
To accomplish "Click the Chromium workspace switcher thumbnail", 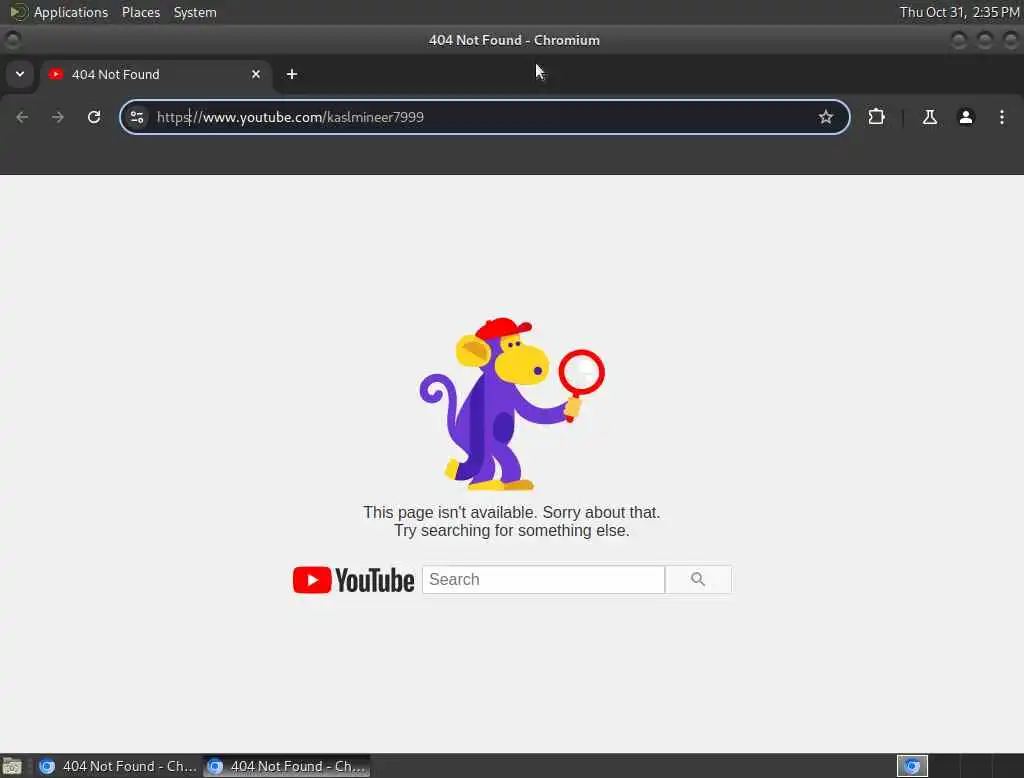I will [x=912, y=766].
